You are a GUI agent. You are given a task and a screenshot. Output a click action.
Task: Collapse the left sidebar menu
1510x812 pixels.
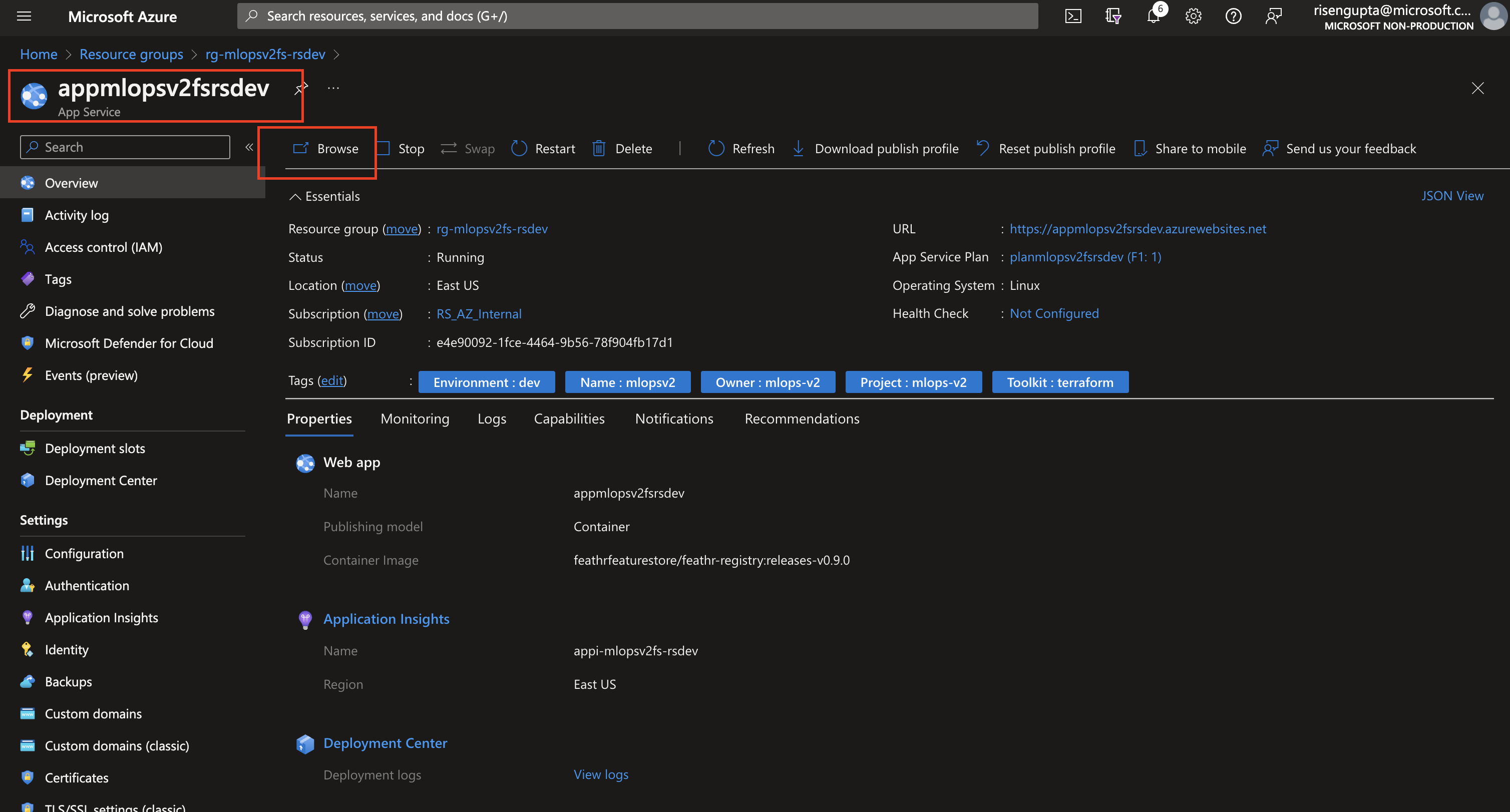(249, 147)
